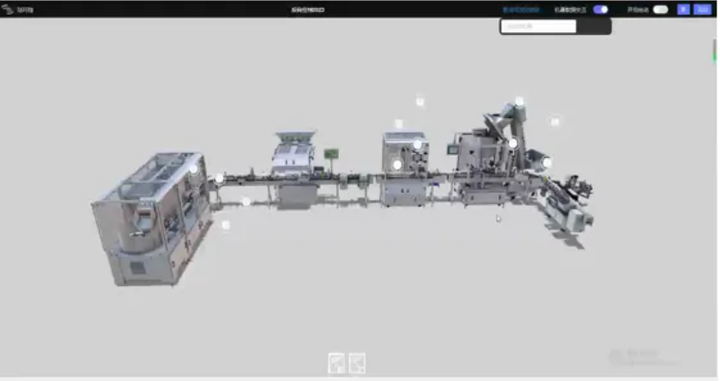Select hotspot dot at conveyor's cartoner-side end
This screenshot has height=381, width=720.
[219, 179]
